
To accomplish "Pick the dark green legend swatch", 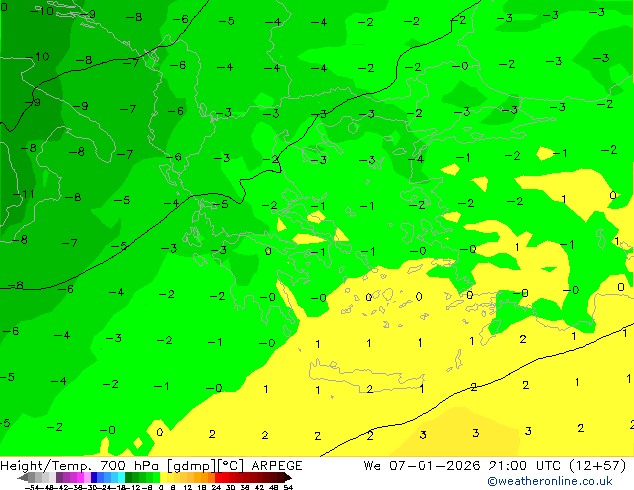I will [128, 477].
